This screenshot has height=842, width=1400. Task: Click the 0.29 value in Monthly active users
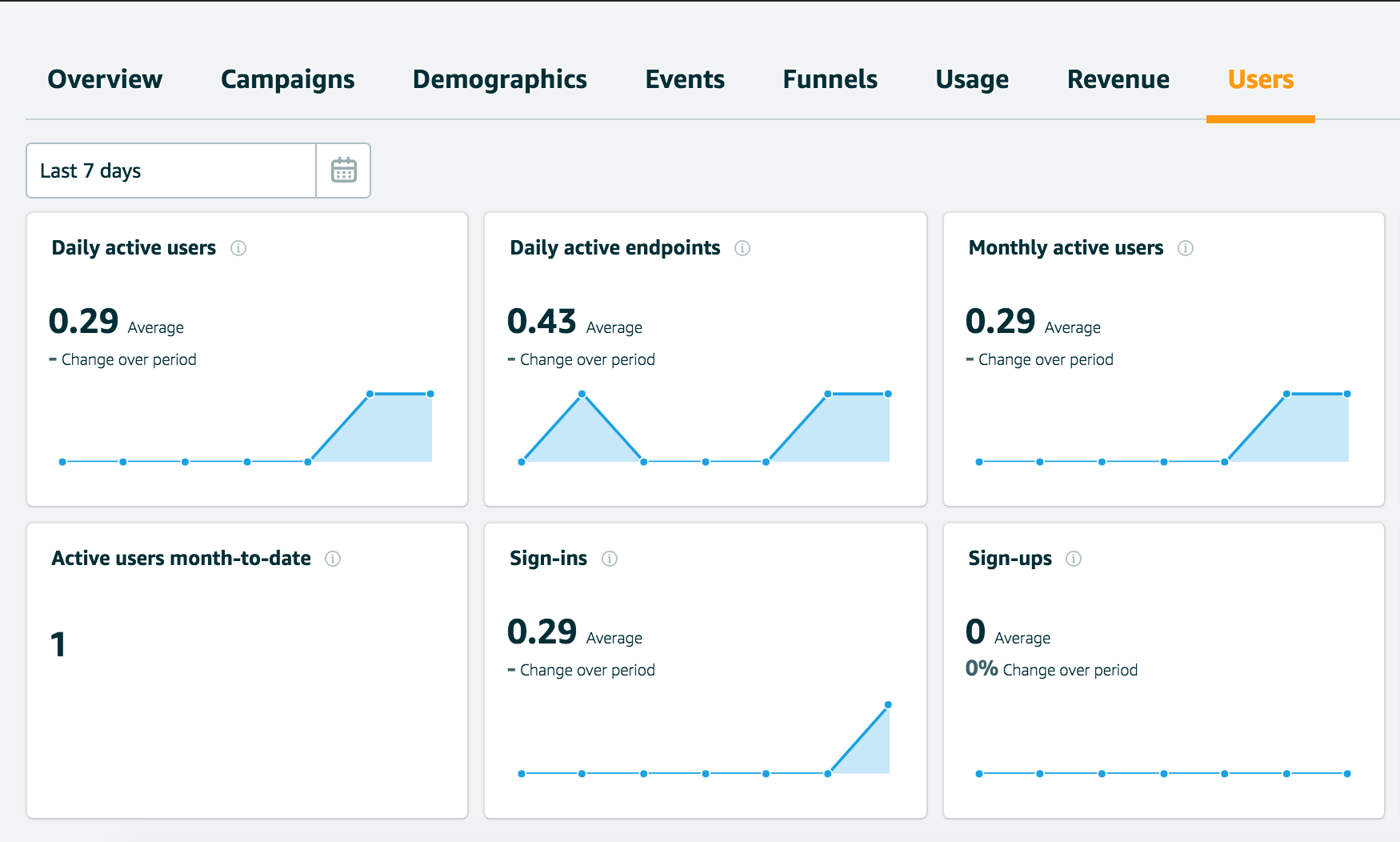pos(1000,321)
